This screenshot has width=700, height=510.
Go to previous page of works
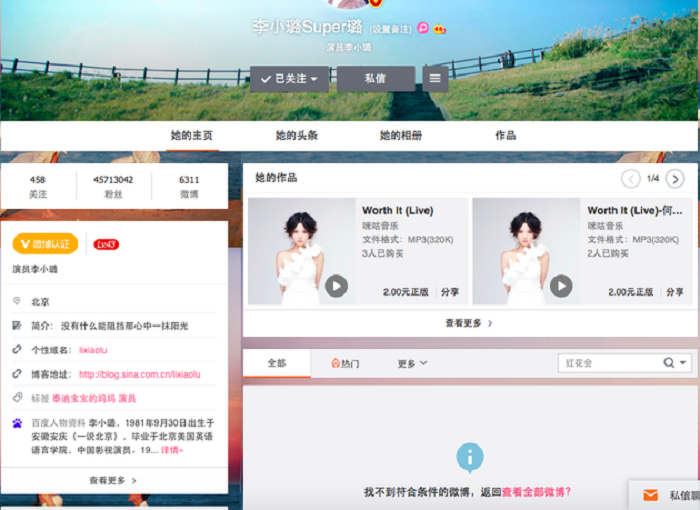click(631, 179)
